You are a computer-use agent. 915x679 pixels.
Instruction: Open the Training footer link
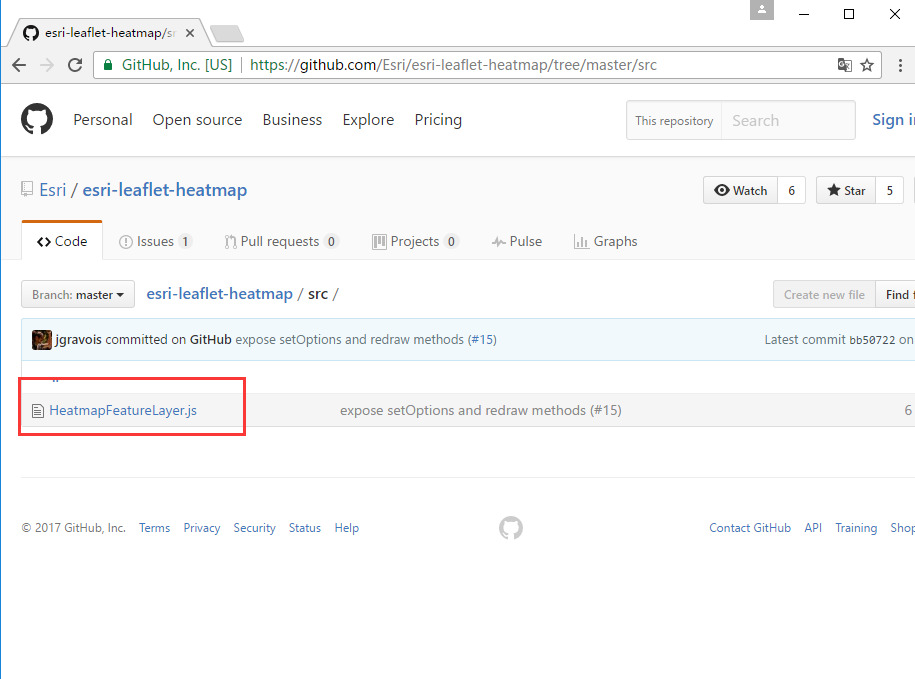pyautogui.click(x=856, y=528)
